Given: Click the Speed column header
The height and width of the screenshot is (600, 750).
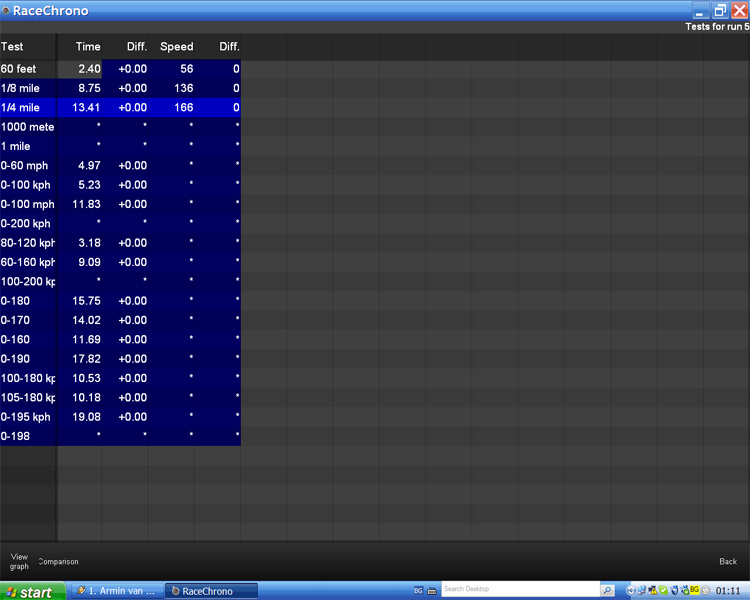Looking at the screenshot, I should (176, 47).
